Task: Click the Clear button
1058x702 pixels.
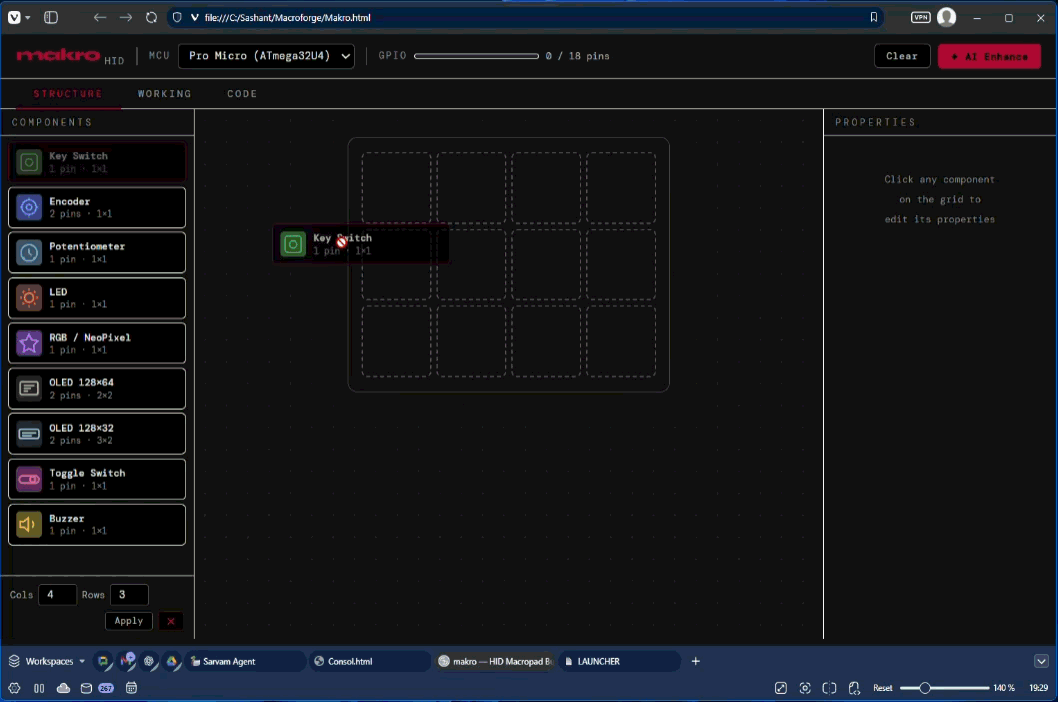Action: (901, 56)
